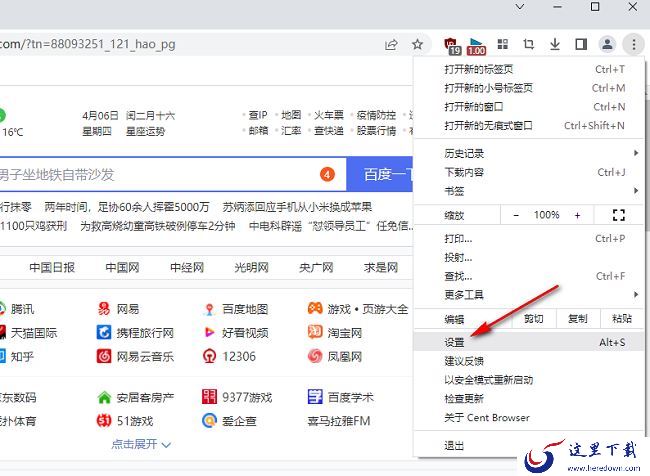Open the red shield ad-blocker extension

(452, 46)
